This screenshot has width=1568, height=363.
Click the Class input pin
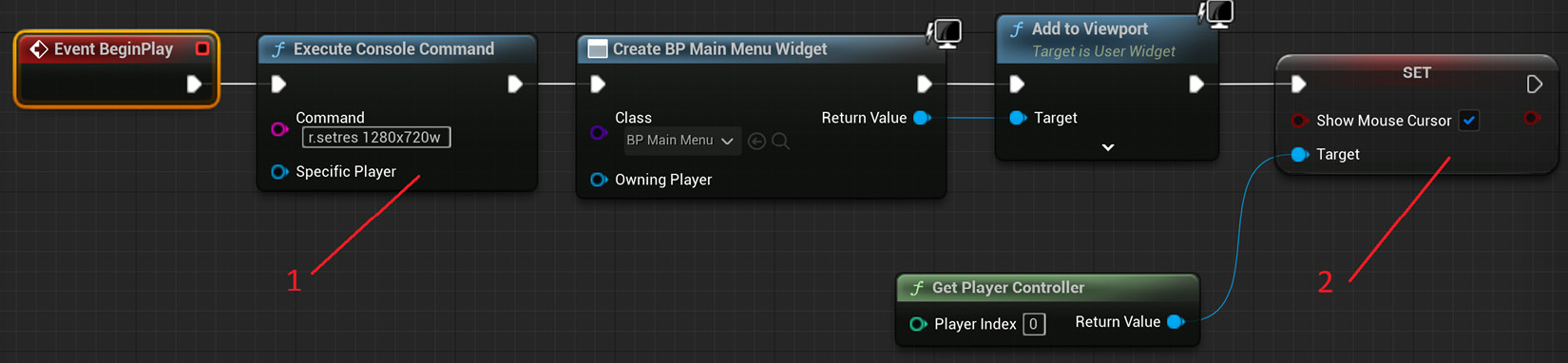click(599, 132)
